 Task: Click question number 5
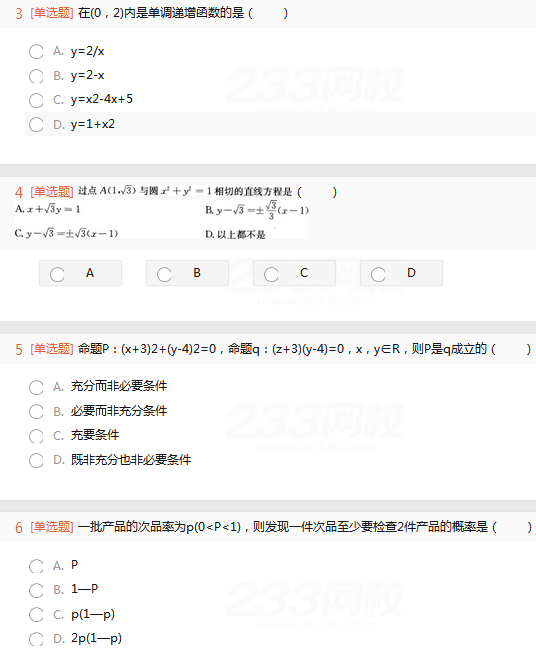(x=19, y=350)
